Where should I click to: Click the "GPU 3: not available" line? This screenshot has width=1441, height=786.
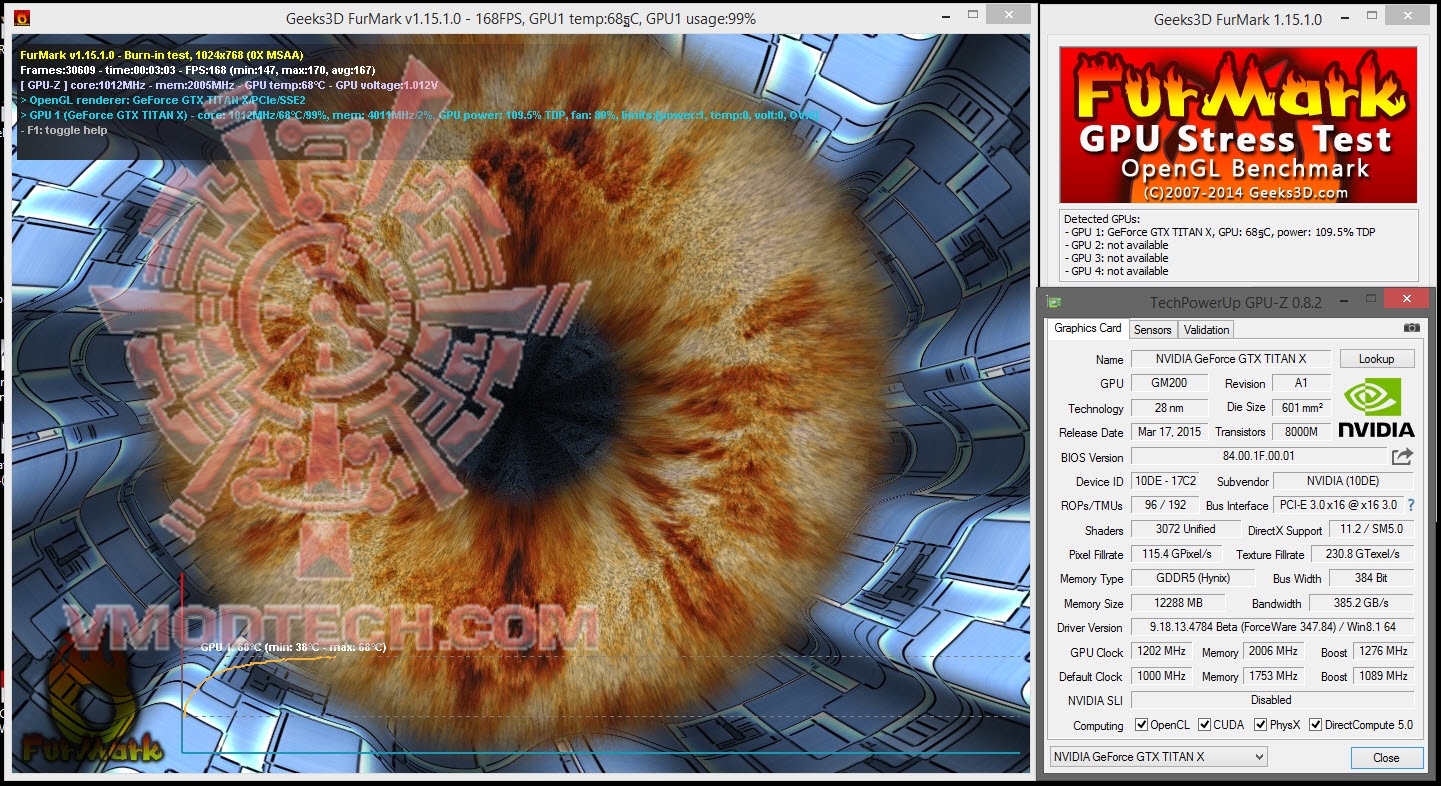[x=1119, y=258]
